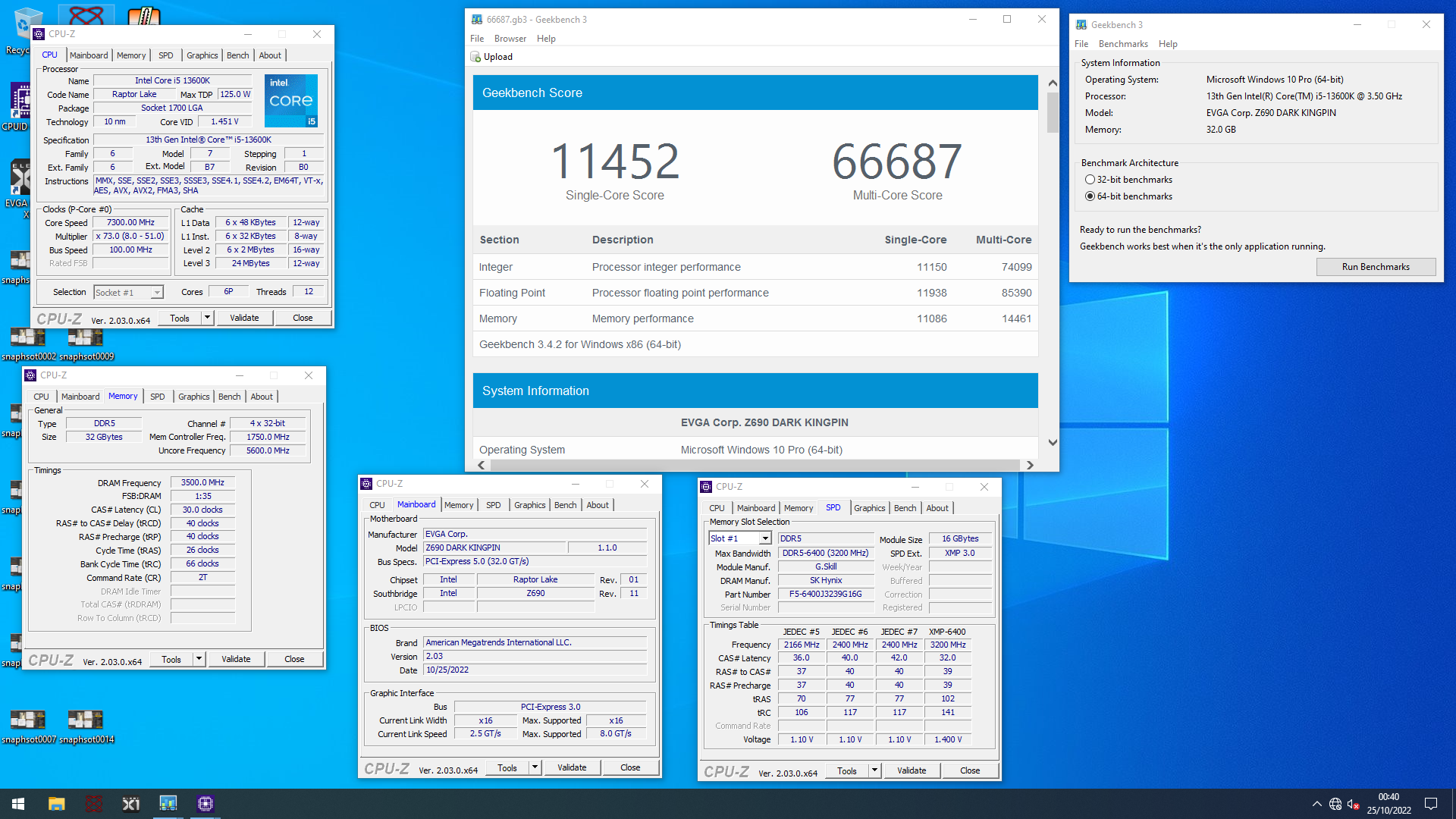Click the network globe tray icon
1456x819 pixels.
(1335, 804)
